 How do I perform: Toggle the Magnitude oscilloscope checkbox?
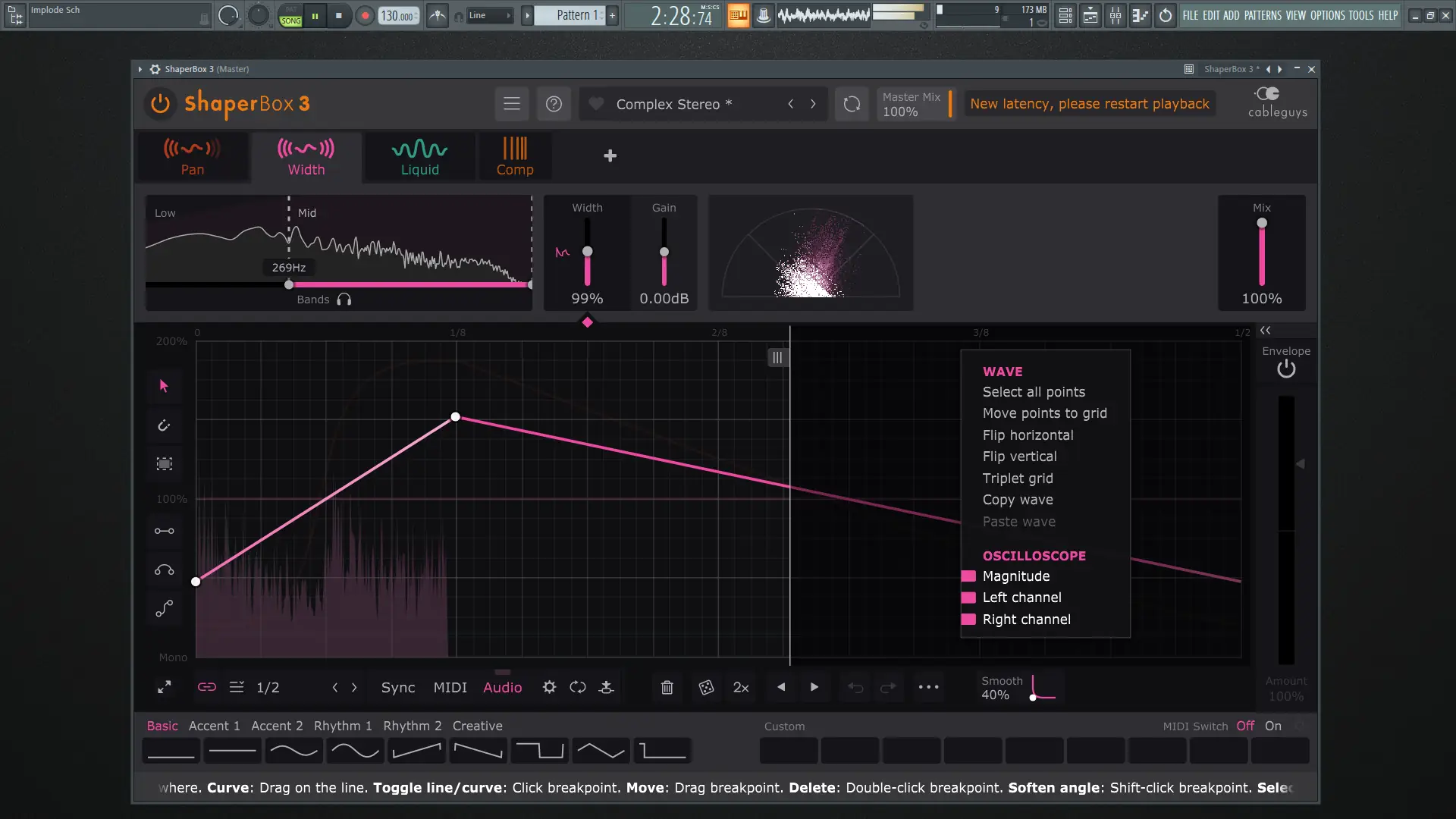point(968,576)
